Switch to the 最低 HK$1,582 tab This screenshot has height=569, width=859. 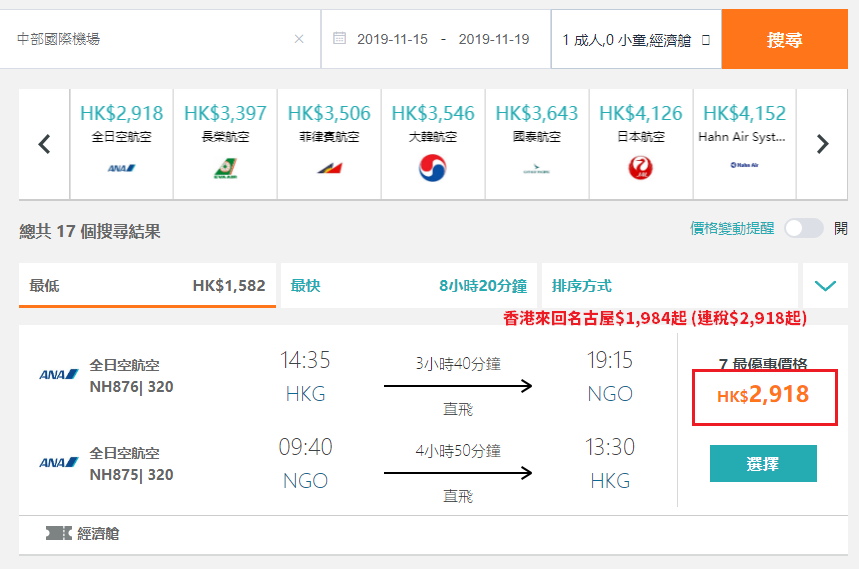pyautogui.click(x=147, y=285)
